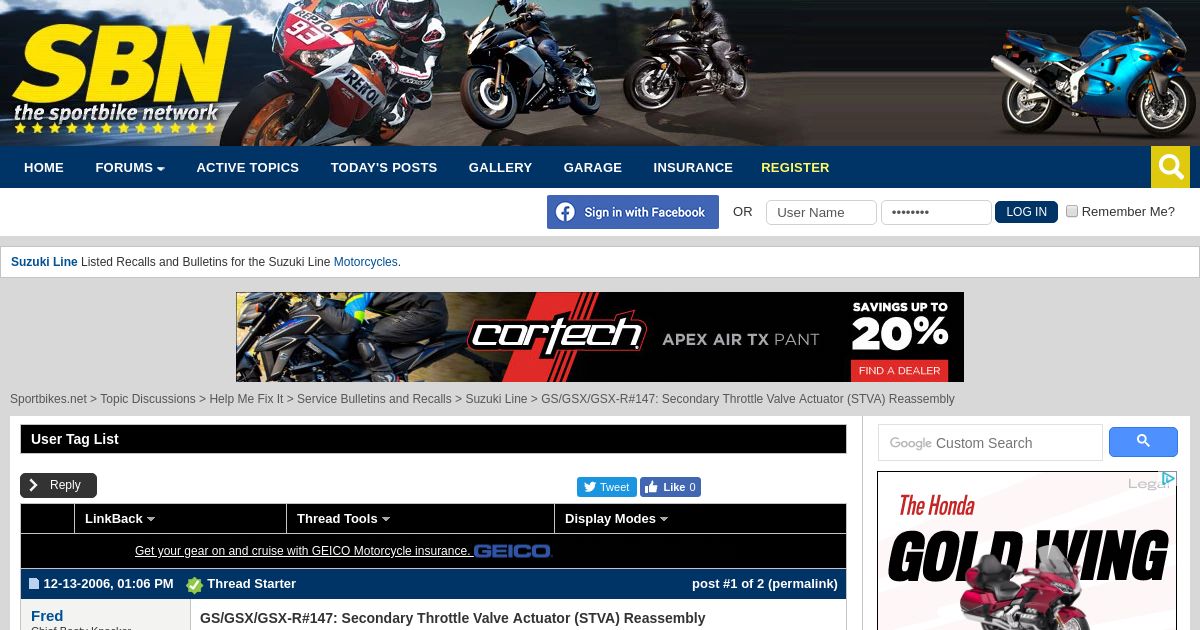Open the LinkBack dropdown

120,518
